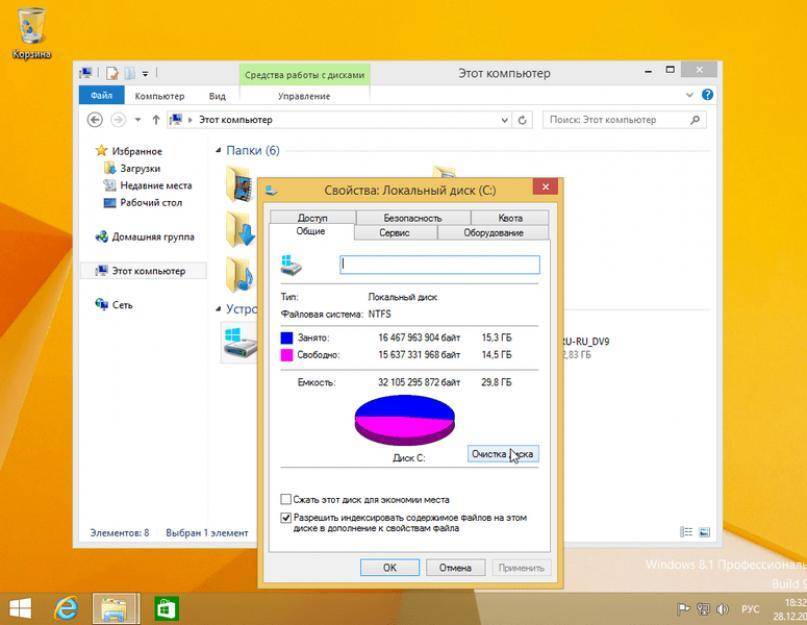Viewport: 807px width, 625px height.
Task: Go up one folder level arrow
Action: tap(156, 120)
